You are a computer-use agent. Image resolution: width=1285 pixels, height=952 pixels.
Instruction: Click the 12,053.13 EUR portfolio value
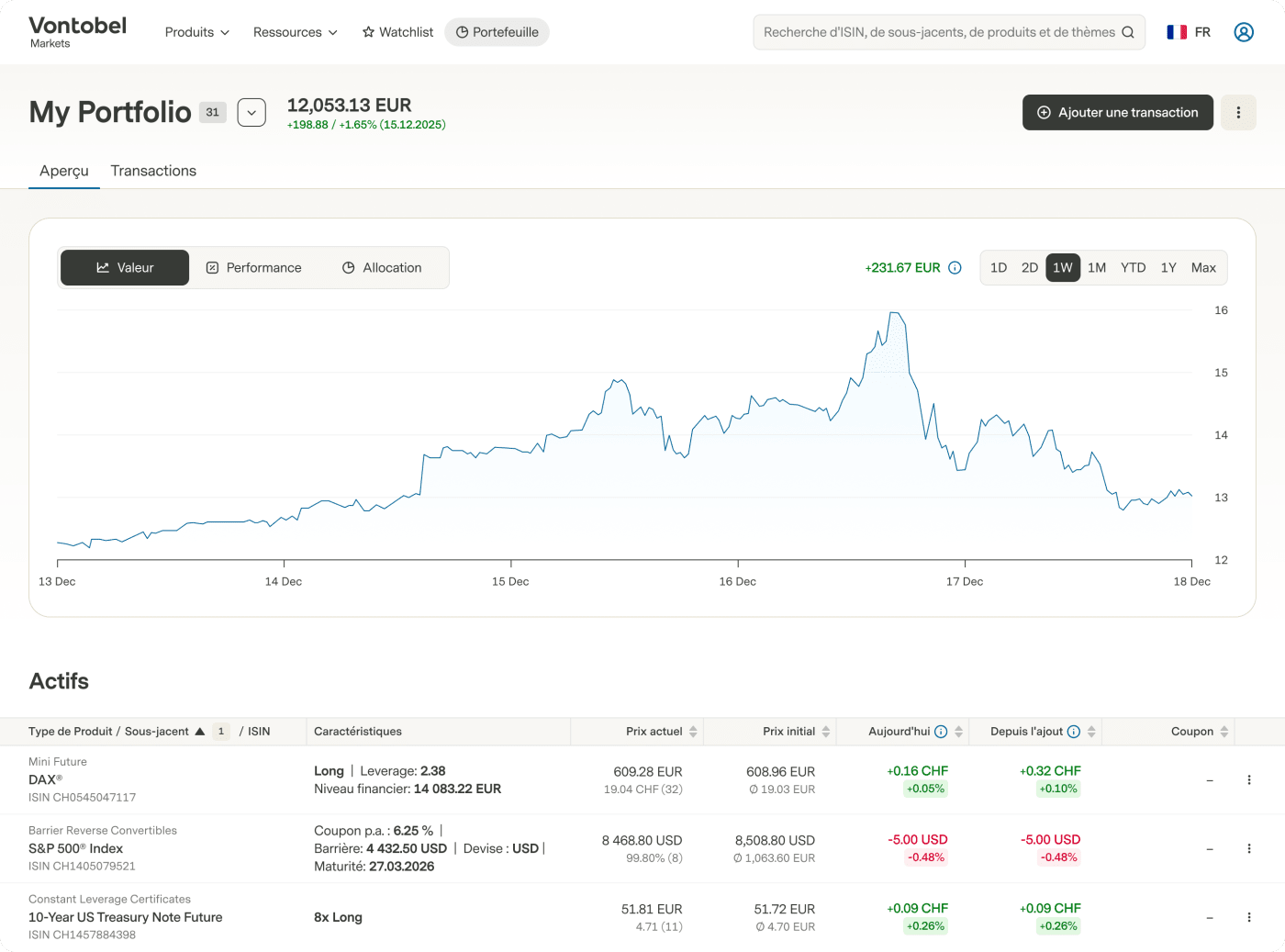[x=349, y=106]
